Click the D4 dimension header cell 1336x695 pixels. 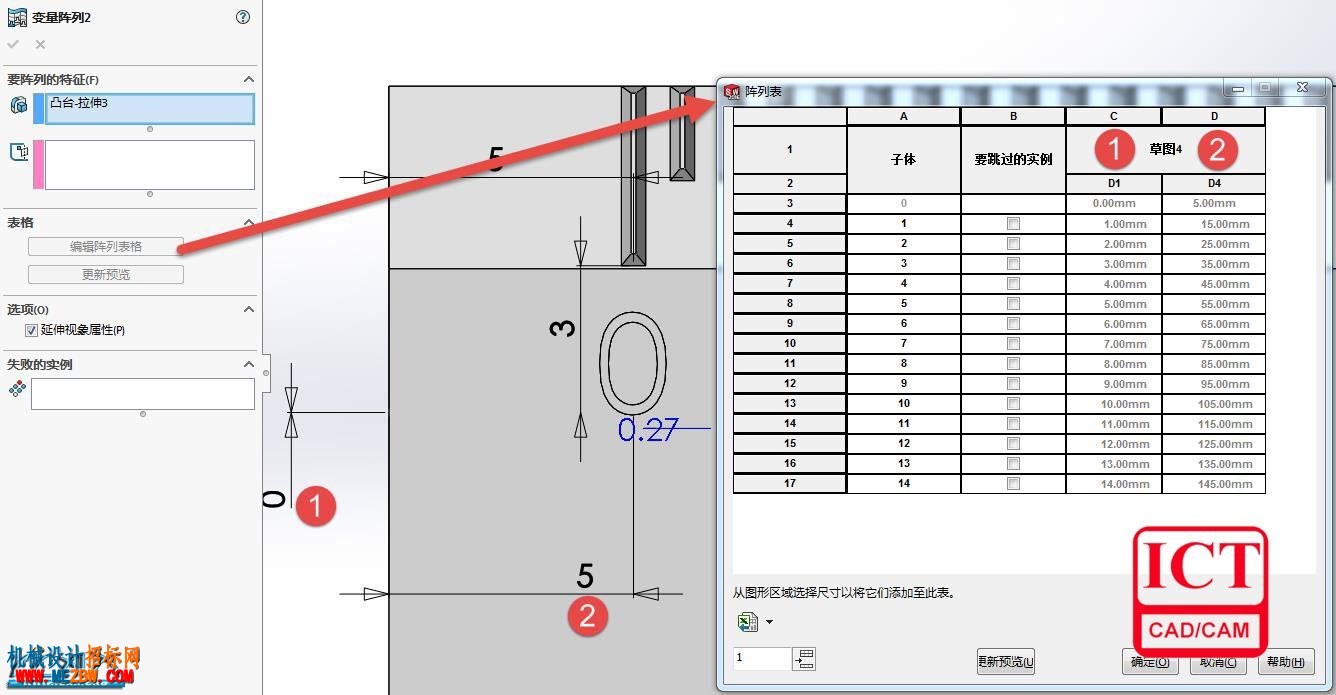pos(1214,184)
